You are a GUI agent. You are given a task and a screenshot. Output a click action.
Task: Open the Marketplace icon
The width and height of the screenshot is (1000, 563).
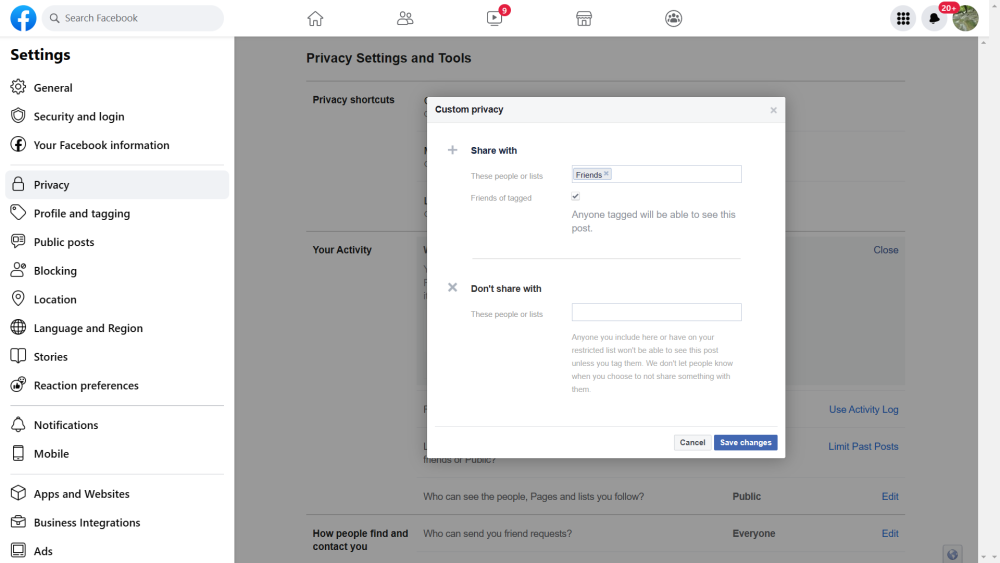pyautogui.click(x=584, y=18)
